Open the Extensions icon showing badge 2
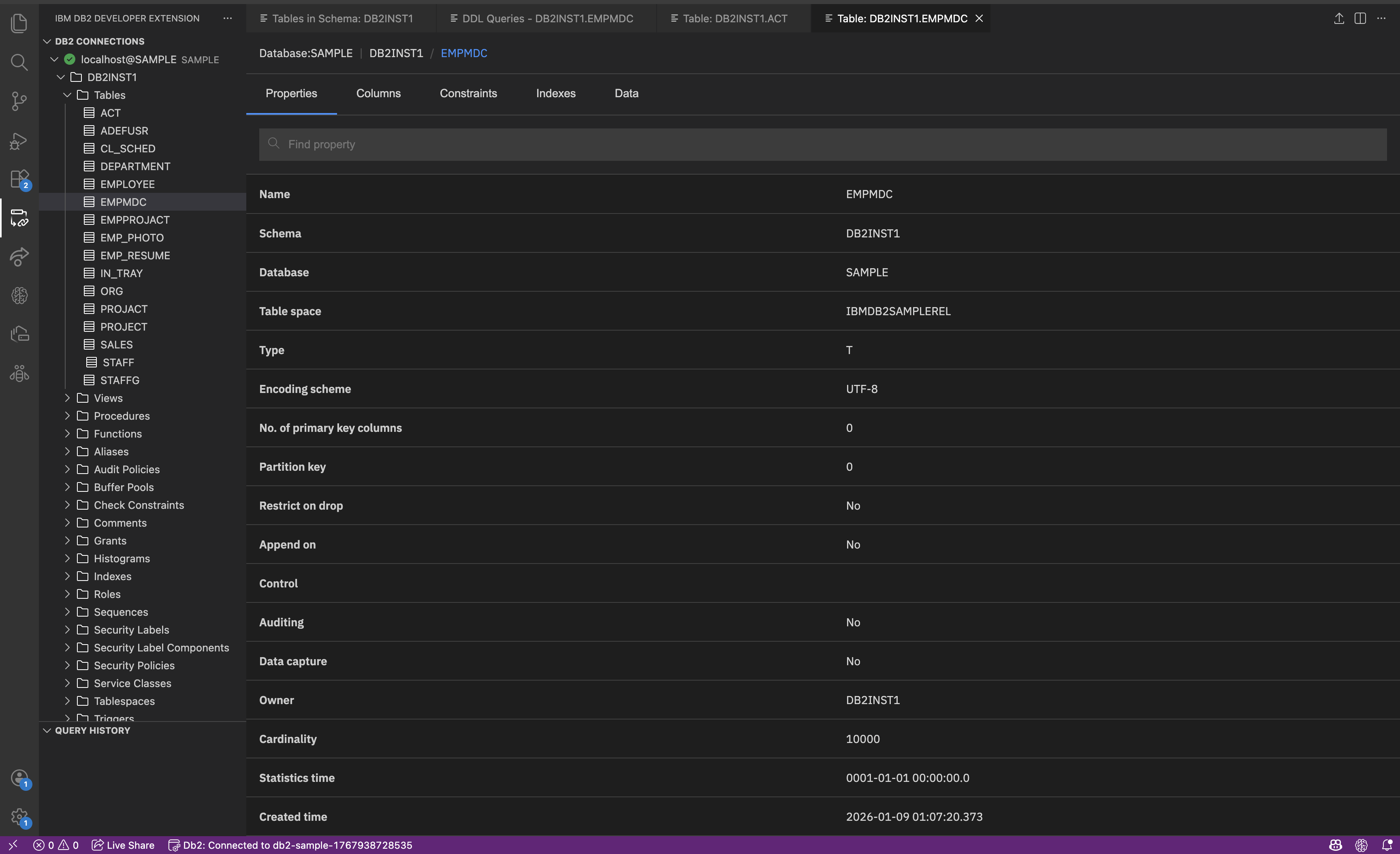Viewport: 1400px width, 854px height. (x=19, y=179)
